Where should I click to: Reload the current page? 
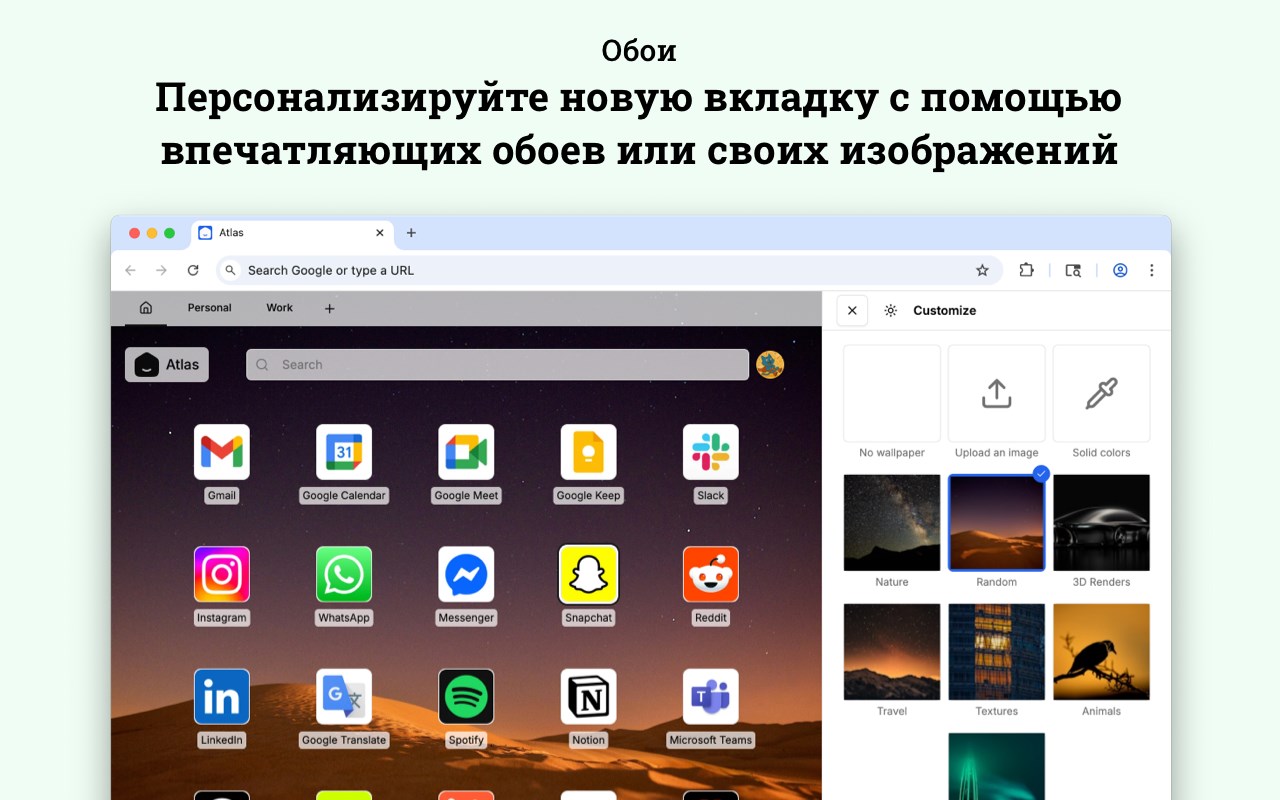click(x=193, y=270)
